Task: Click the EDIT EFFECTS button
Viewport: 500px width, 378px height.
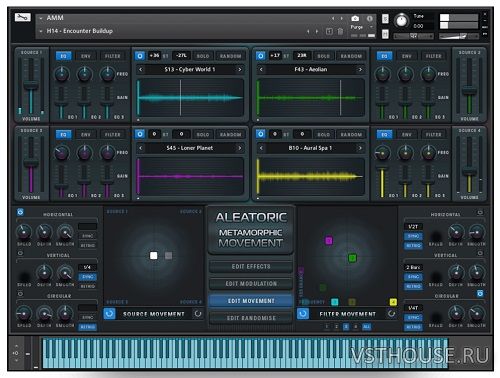Action: coord(251,267)
